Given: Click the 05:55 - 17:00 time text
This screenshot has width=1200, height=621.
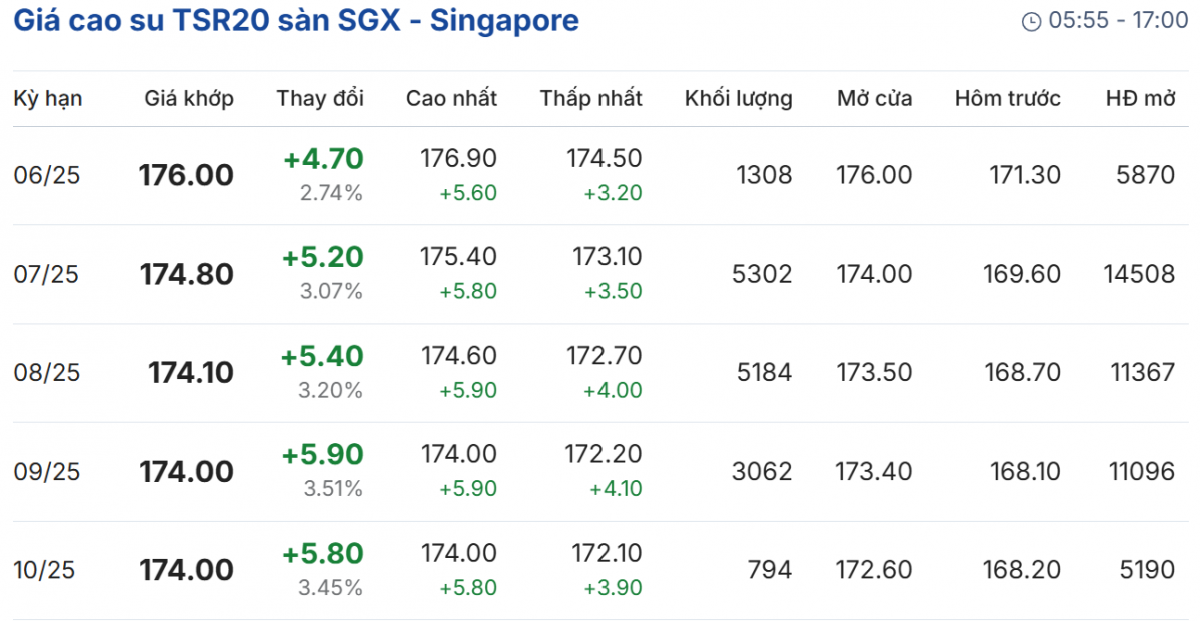Looking at the screenshot, I should click(x=1118, y=21).
